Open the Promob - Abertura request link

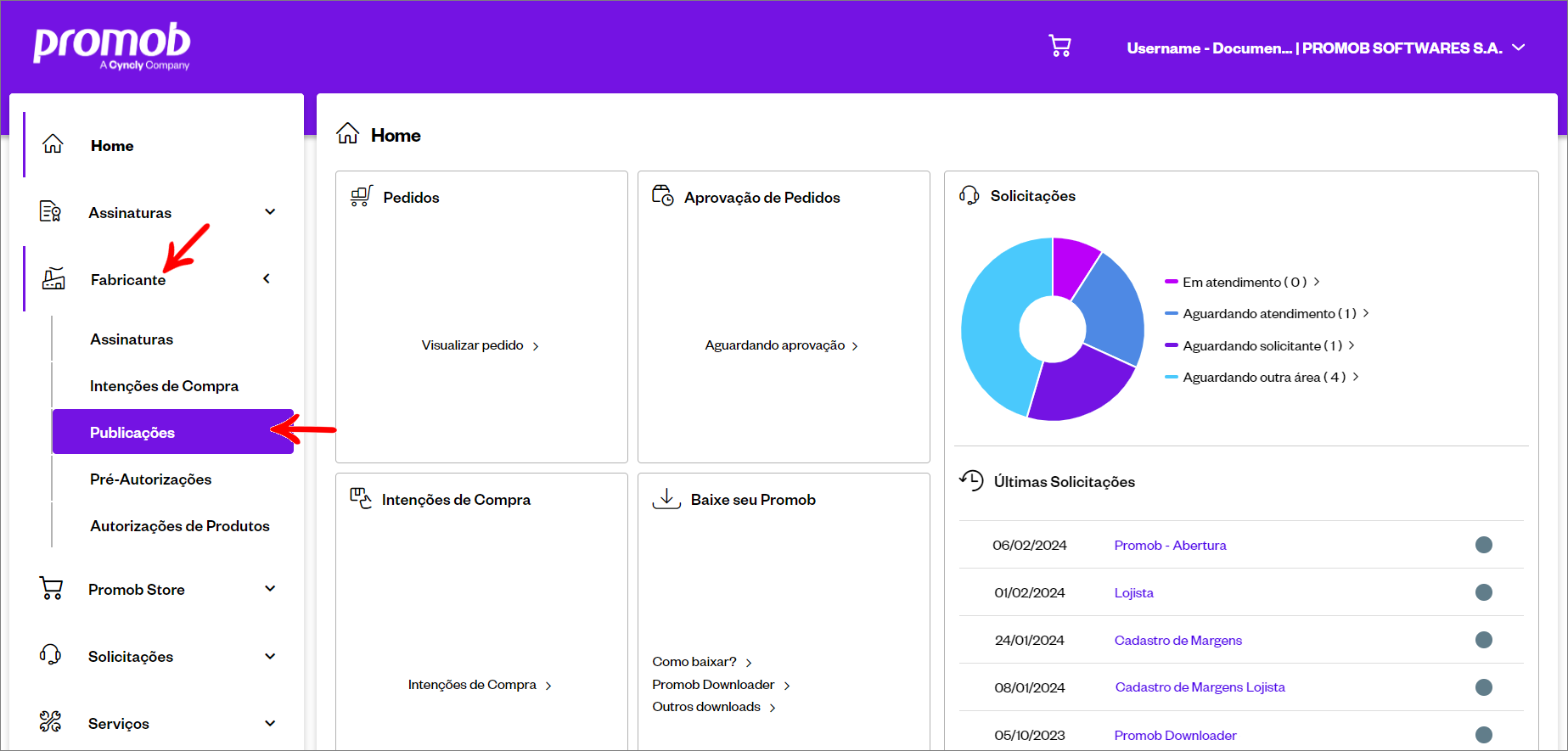(1170, 545)
